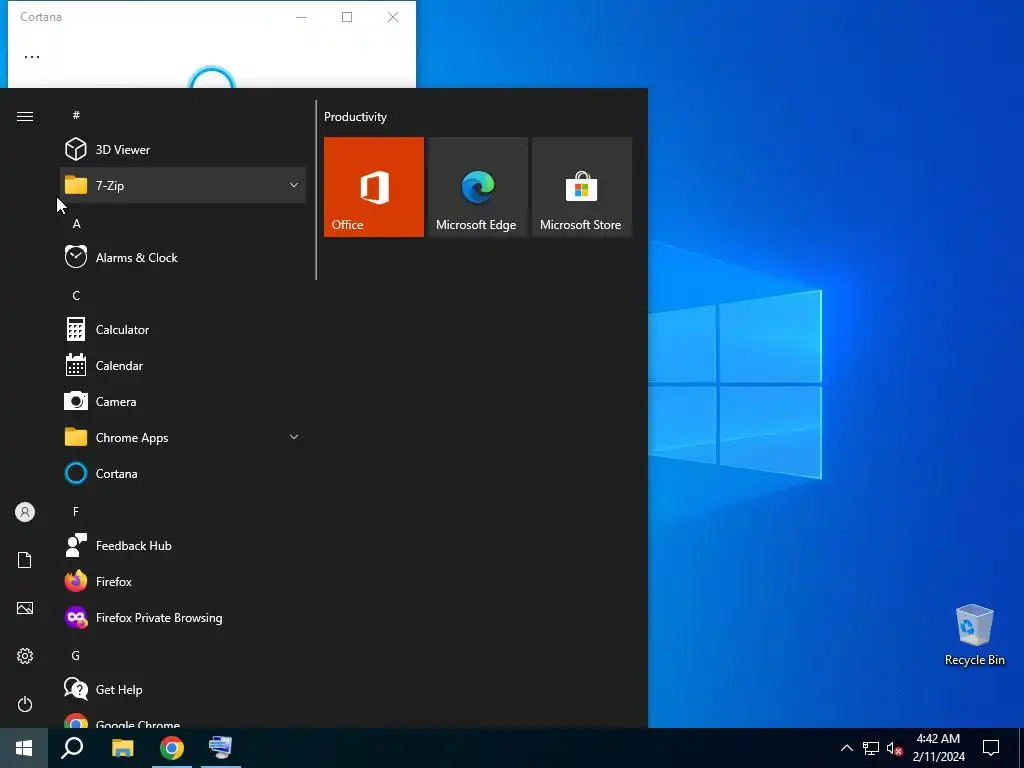
Task: Click the A letter header
Action: tap(76, 223)
